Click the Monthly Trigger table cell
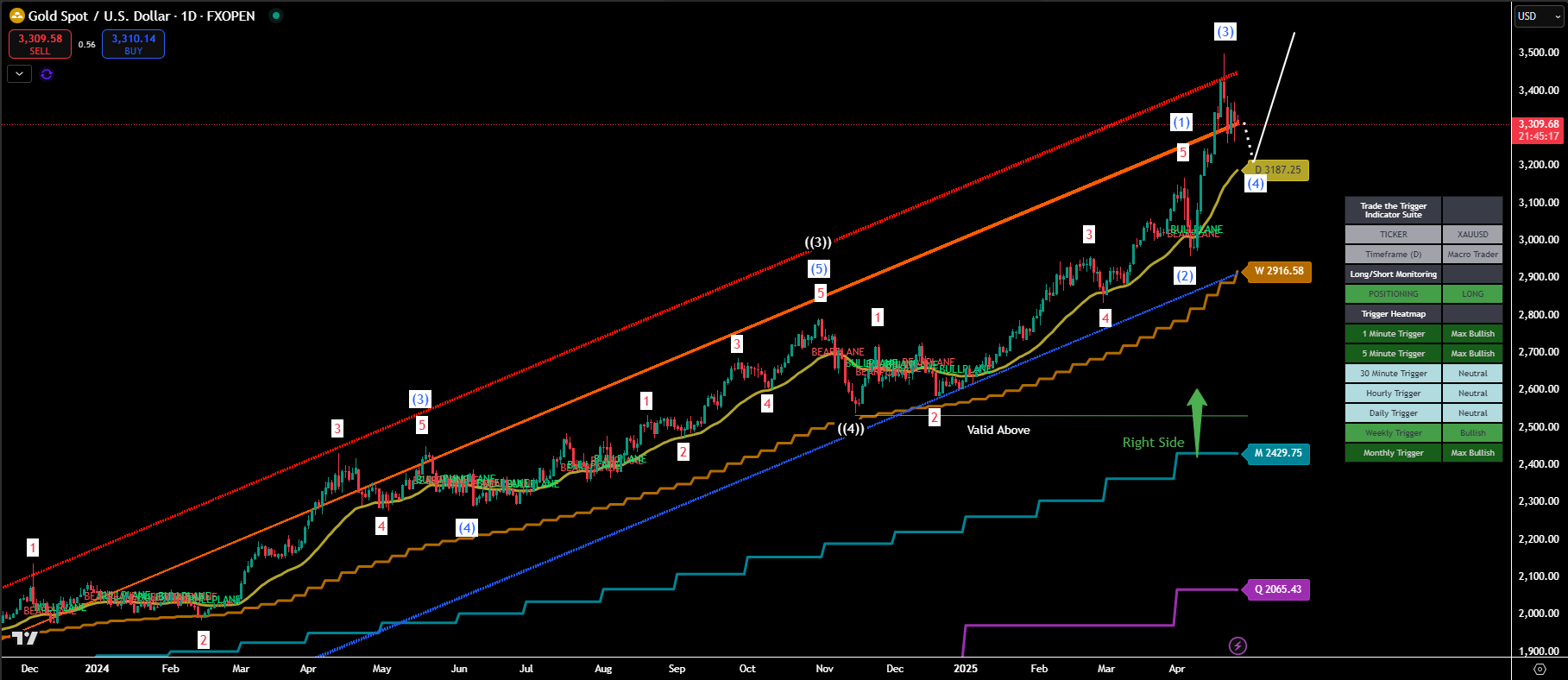 1393,453
